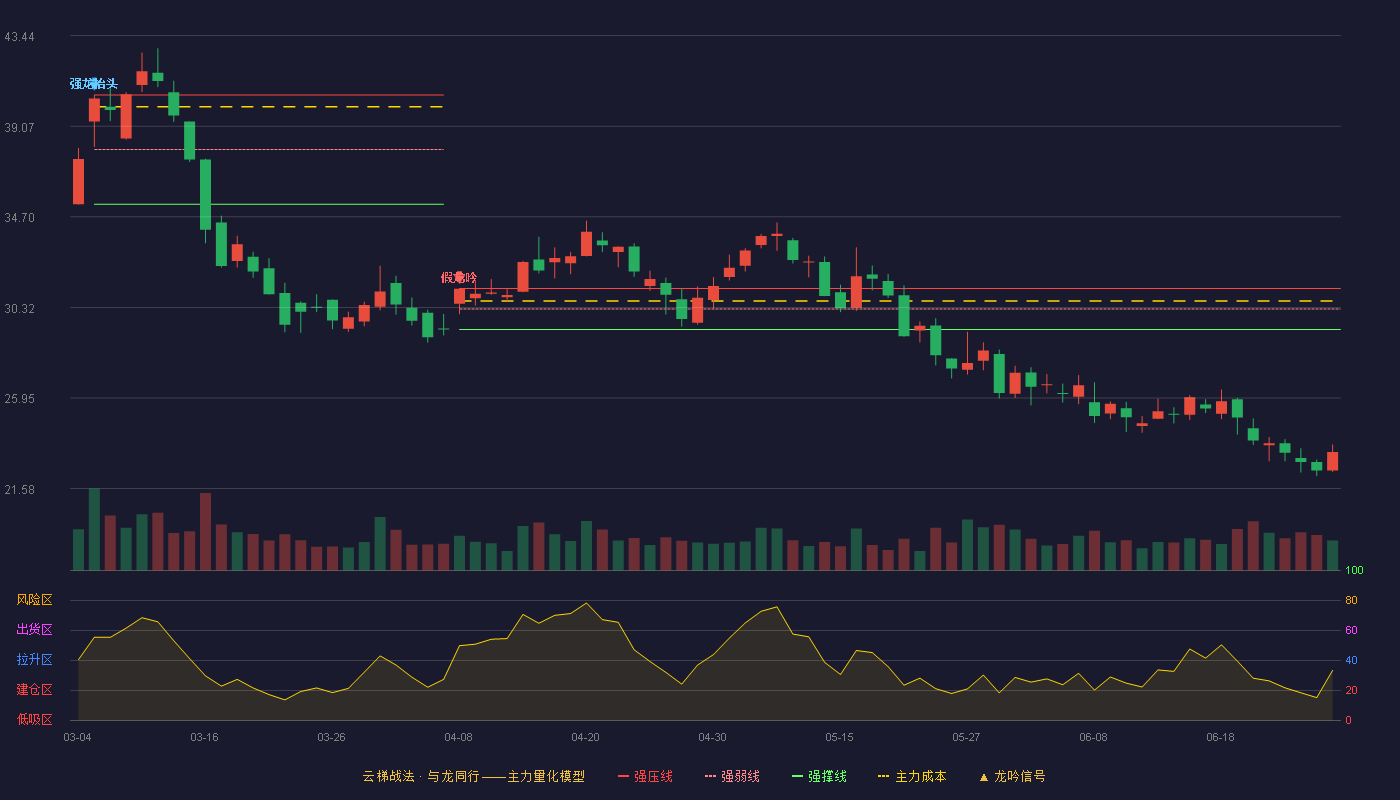Click the 30.32 price axis label

tap(19, 309)
